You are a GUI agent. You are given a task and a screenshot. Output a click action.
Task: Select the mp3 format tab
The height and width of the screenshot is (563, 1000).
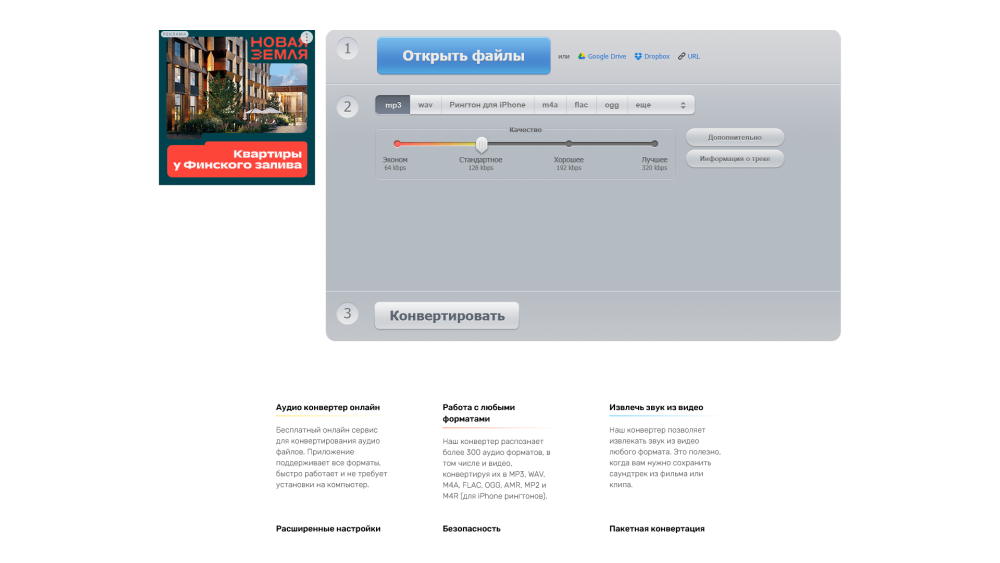[x=393, y=105]
